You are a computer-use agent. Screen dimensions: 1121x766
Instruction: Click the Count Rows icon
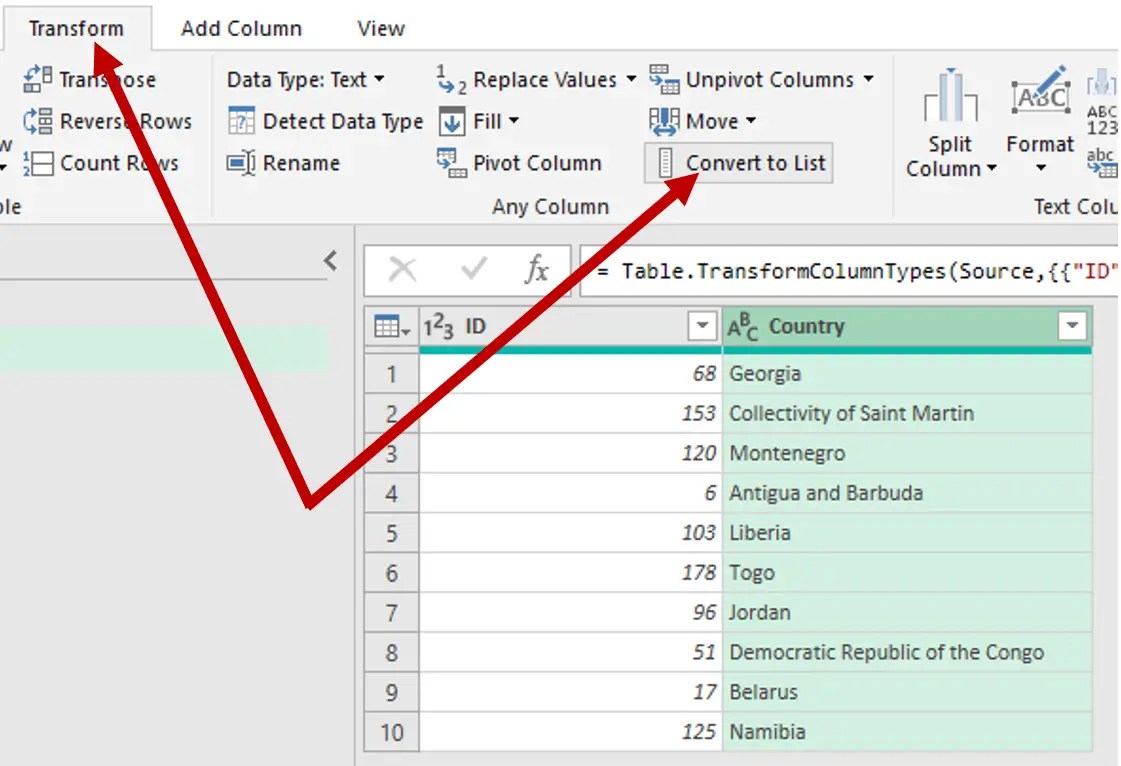click(x=37, y=163)
